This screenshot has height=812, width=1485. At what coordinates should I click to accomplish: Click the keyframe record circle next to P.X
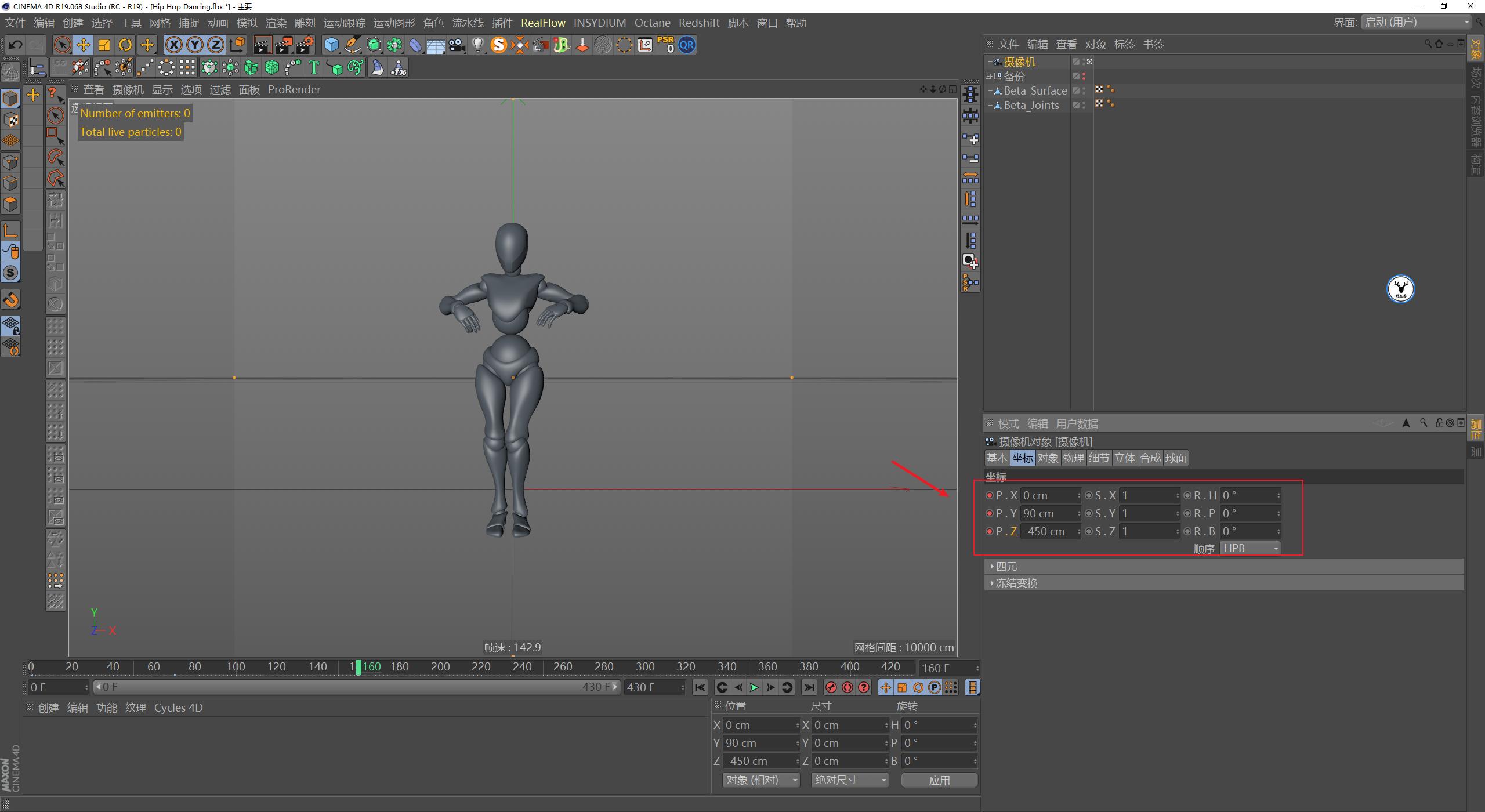(990, 495)
